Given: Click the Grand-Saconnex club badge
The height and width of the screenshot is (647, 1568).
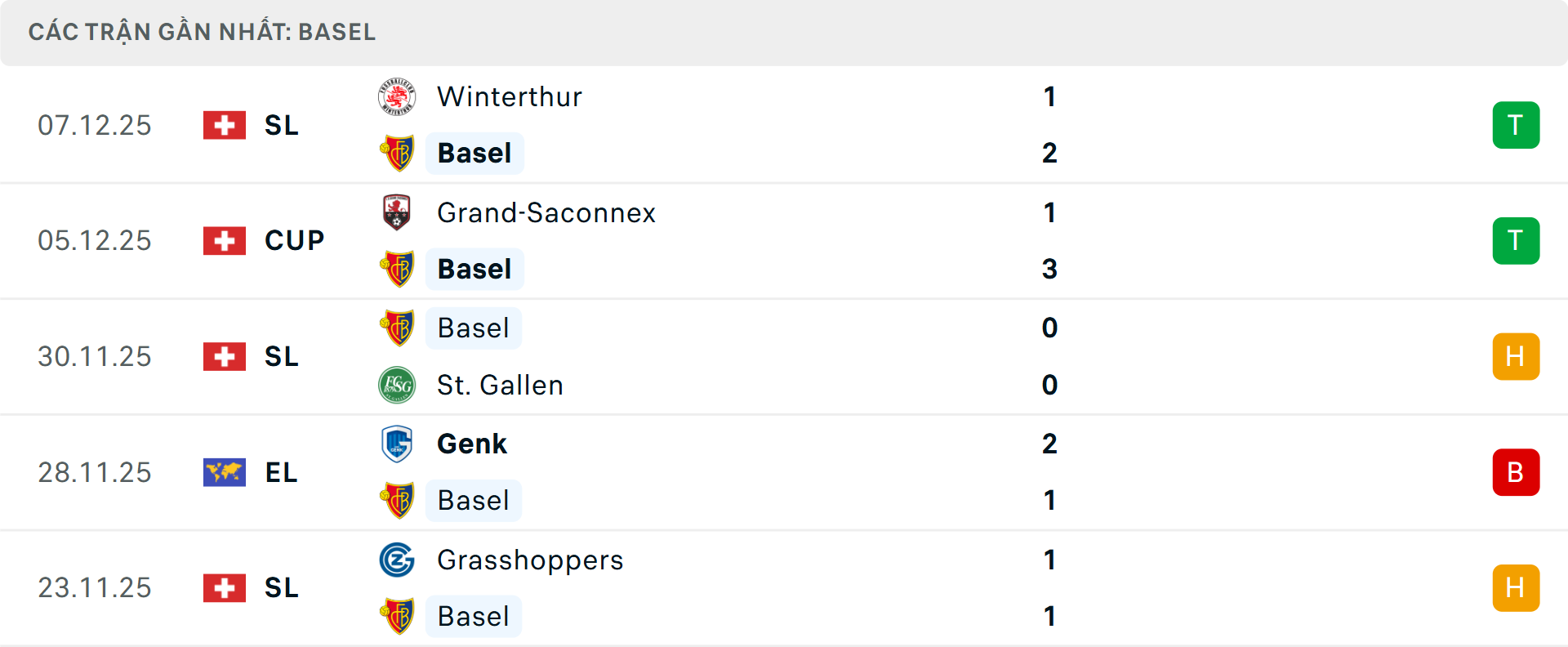Looking at the screenshot, I should (x=397, y=212).
